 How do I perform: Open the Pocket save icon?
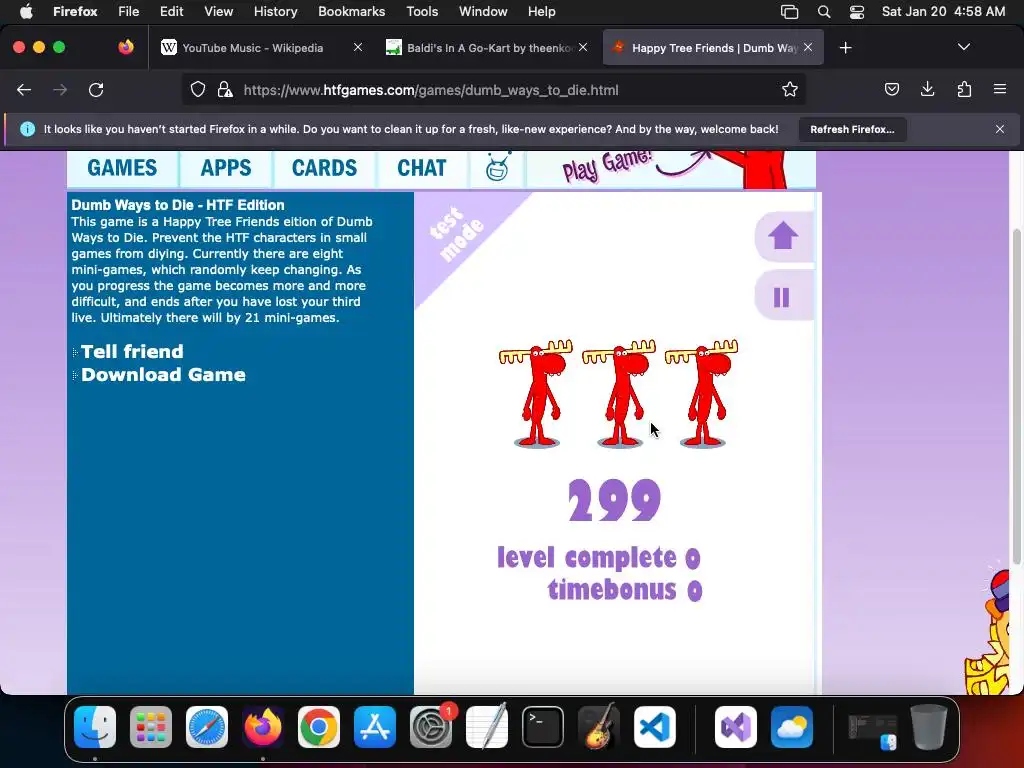(891, 90)
